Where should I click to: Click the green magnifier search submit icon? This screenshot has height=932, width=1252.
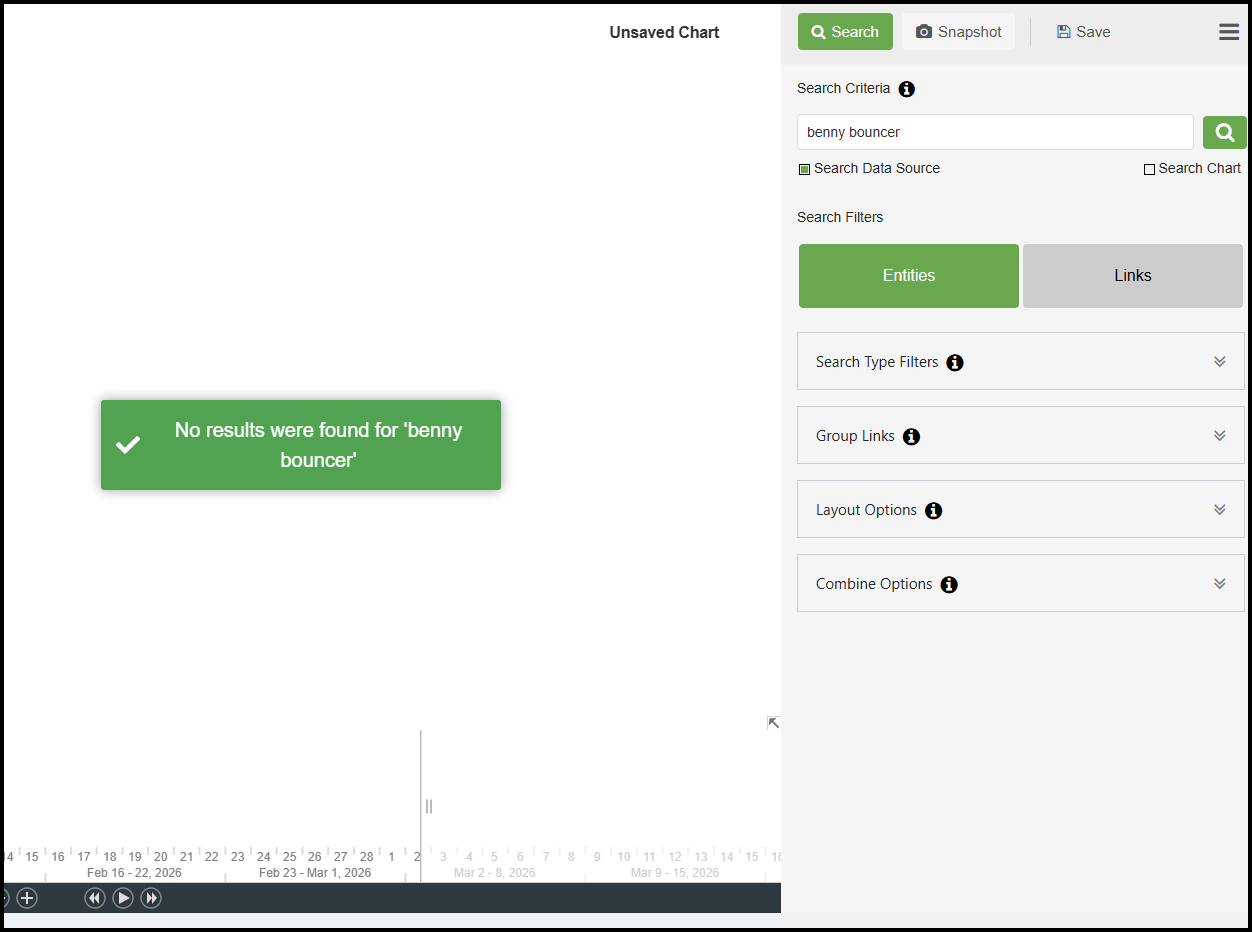coord(1224,132)
